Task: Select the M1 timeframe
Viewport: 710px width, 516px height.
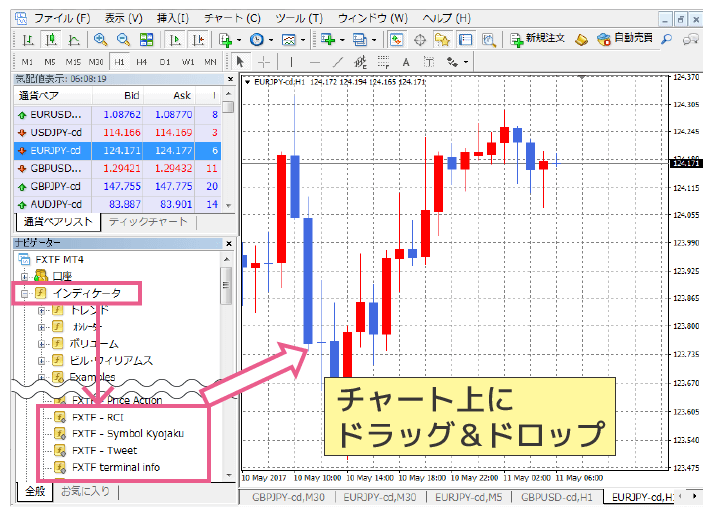Action: click(x=27, y=62)
